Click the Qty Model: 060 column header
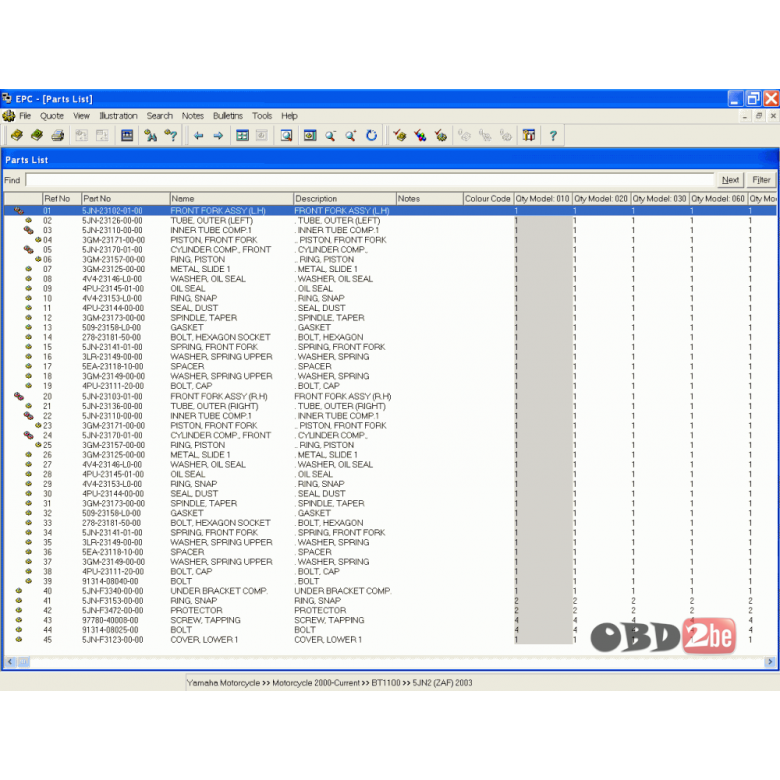This screenshot has width=780, height=780. (718, 198)
